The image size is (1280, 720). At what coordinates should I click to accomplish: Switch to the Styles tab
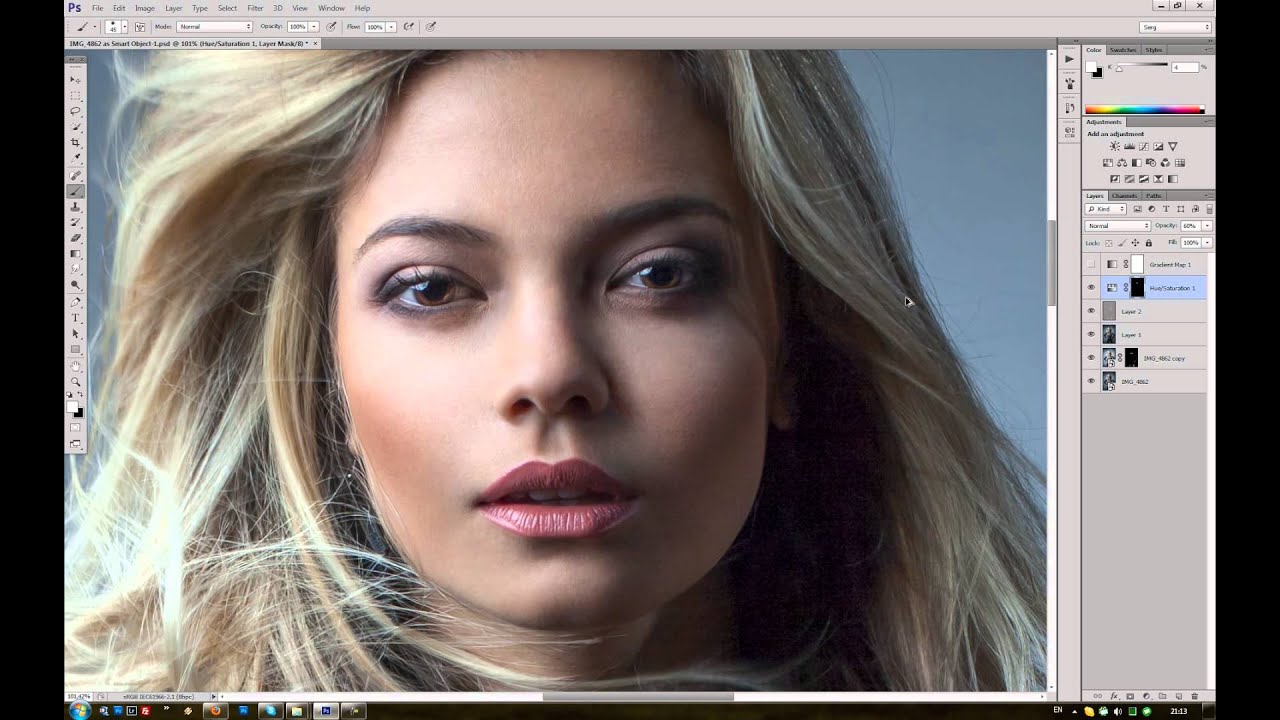point(1154,50)
